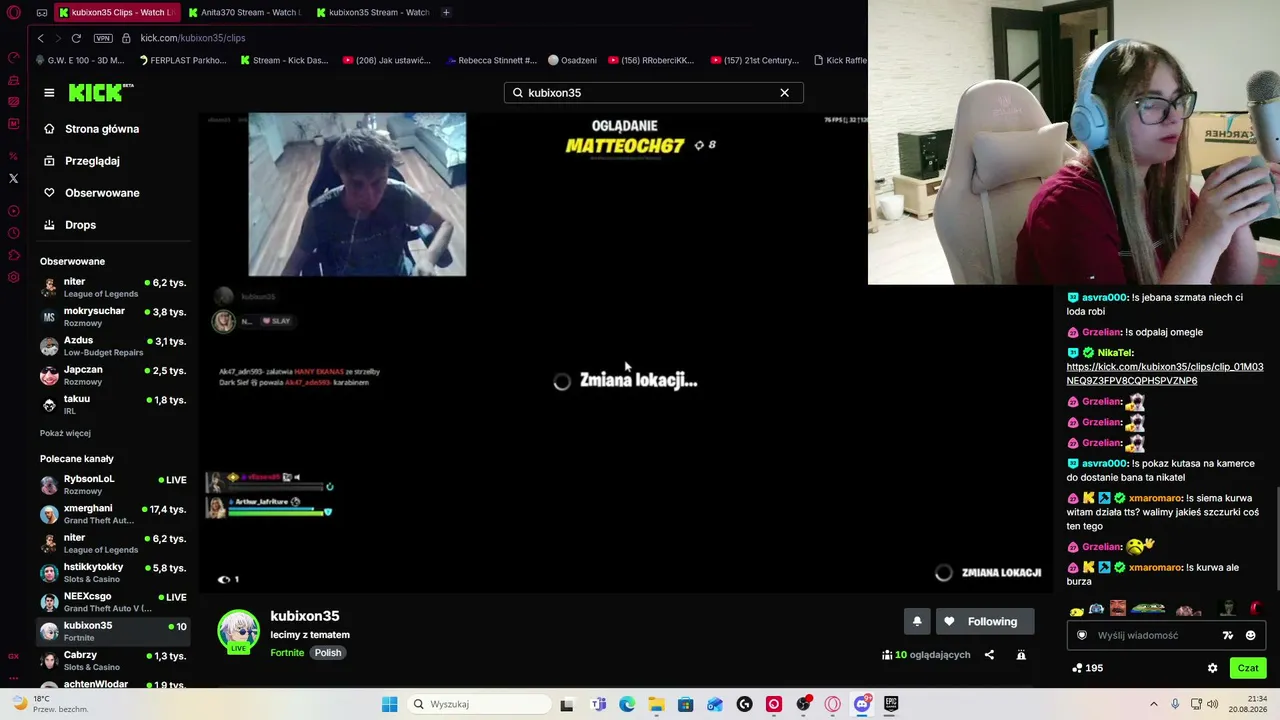Open Kick Raffle bookmark
1280x720 pixels.
pyautogui.click(x=840, y=60)
